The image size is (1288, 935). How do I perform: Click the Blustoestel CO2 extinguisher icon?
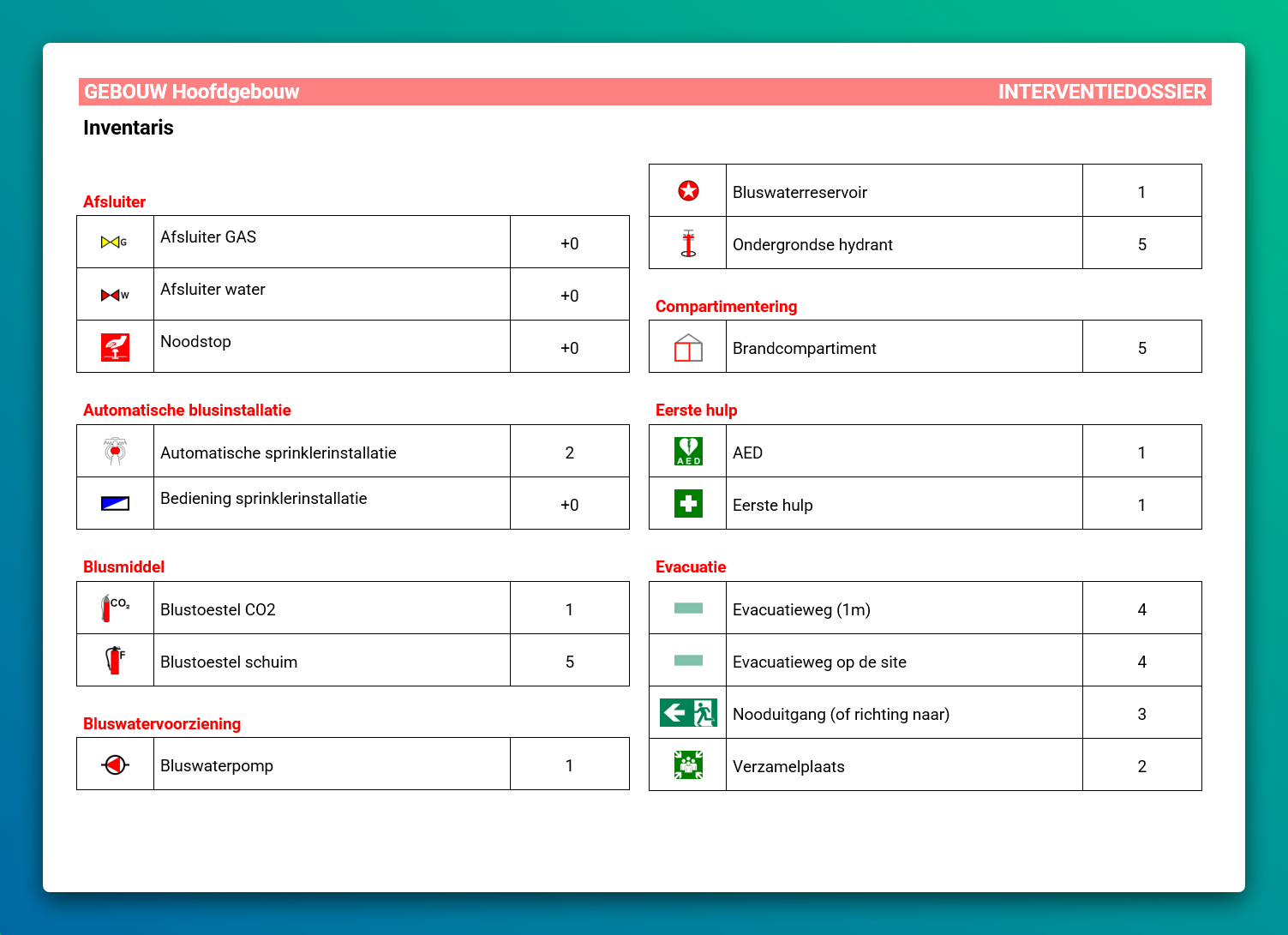115,608
